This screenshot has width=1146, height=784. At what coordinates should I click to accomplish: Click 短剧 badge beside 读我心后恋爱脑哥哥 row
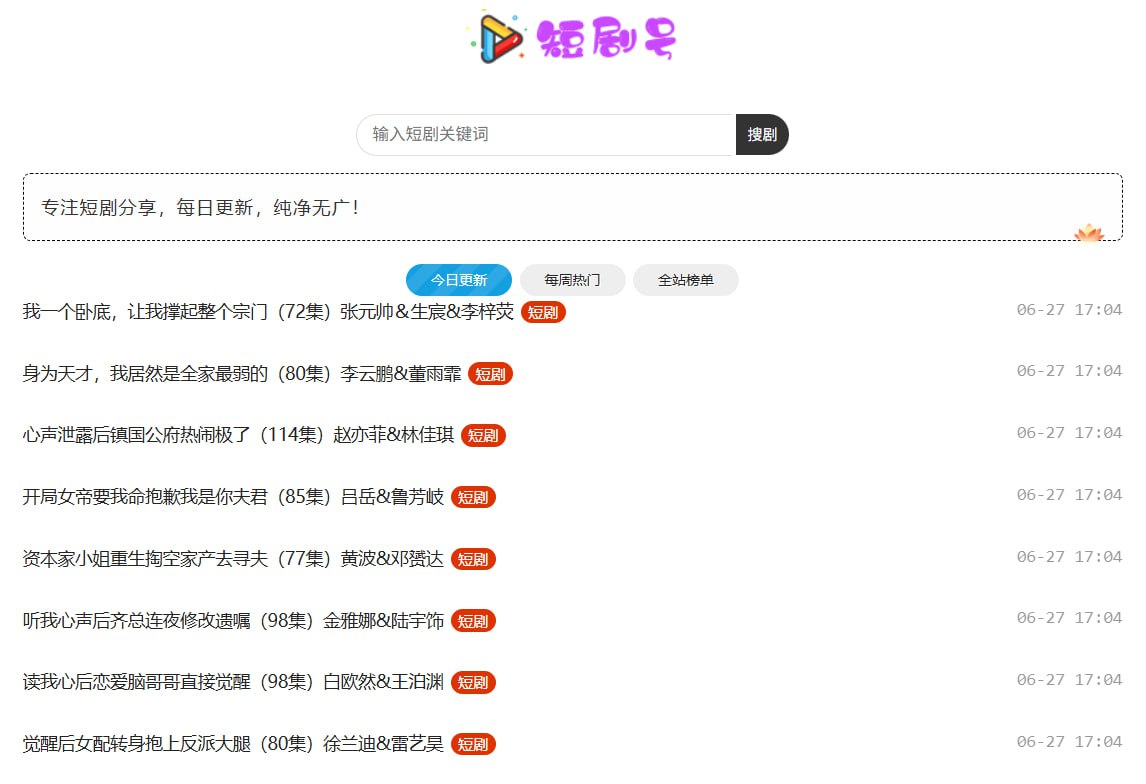[x=473, y=682]
